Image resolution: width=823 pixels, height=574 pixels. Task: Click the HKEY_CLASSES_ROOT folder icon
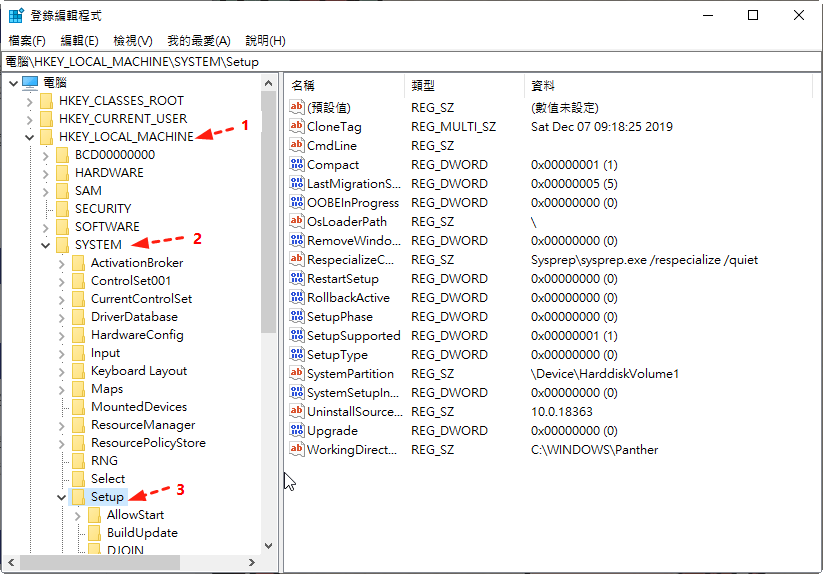click(47, 100)
